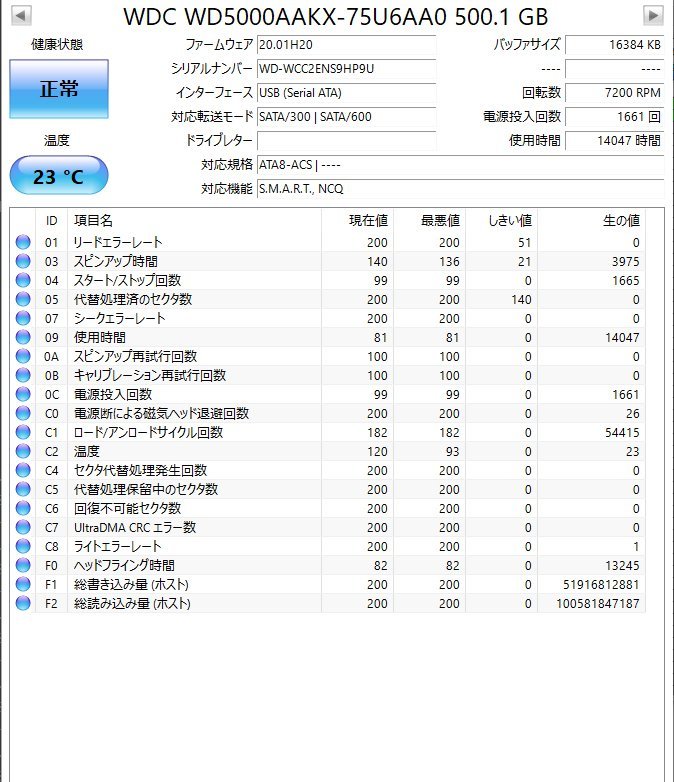Click the raw value 3975

(x=626, y=261)
